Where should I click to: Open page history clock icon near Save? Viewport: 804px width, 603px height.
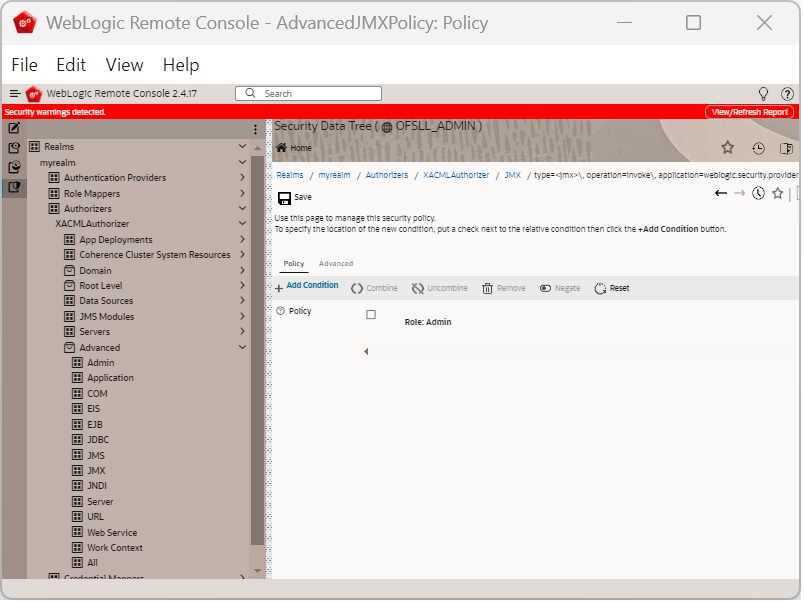760,193
